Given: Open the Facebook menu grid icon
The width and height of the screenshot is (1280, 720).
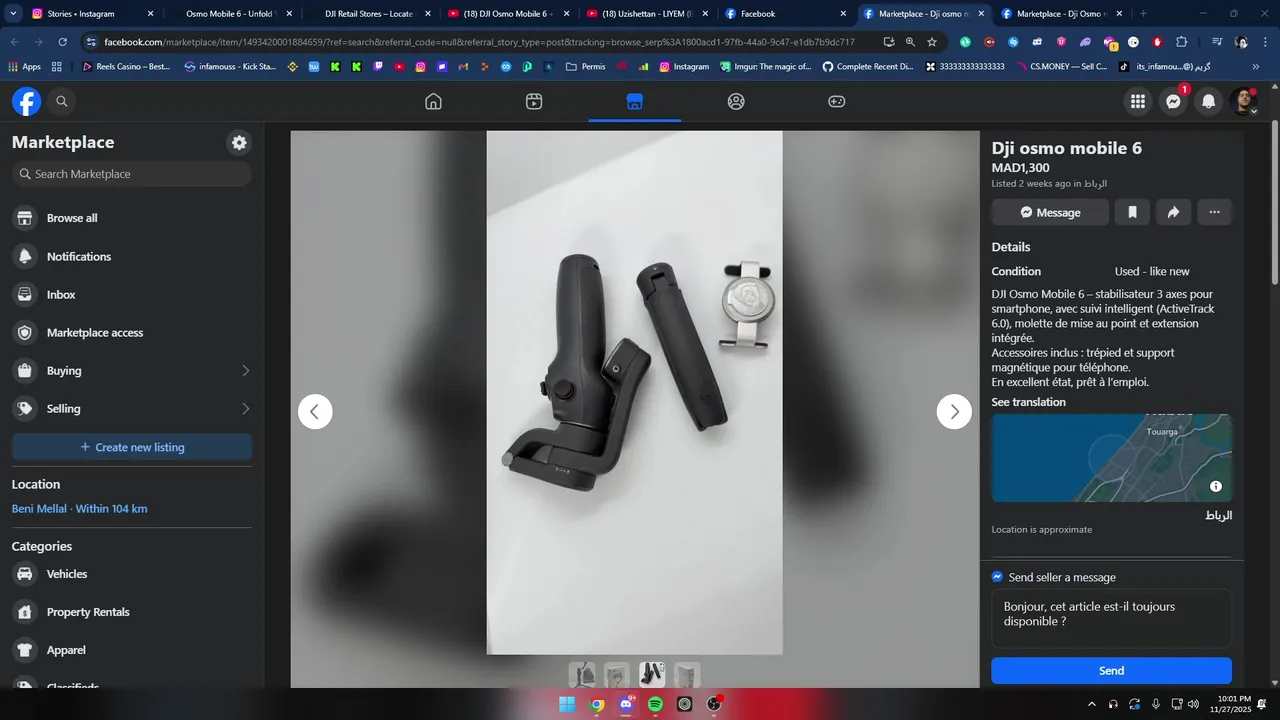Looking at the screenshot, I should click(x=1137, y=101).
